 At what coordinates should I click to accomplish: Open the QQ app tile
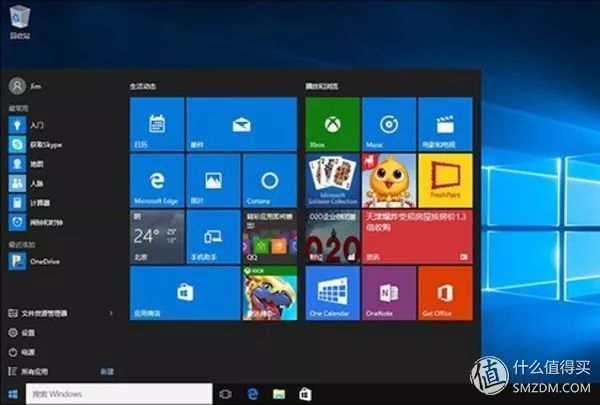(x=270, y=237)
